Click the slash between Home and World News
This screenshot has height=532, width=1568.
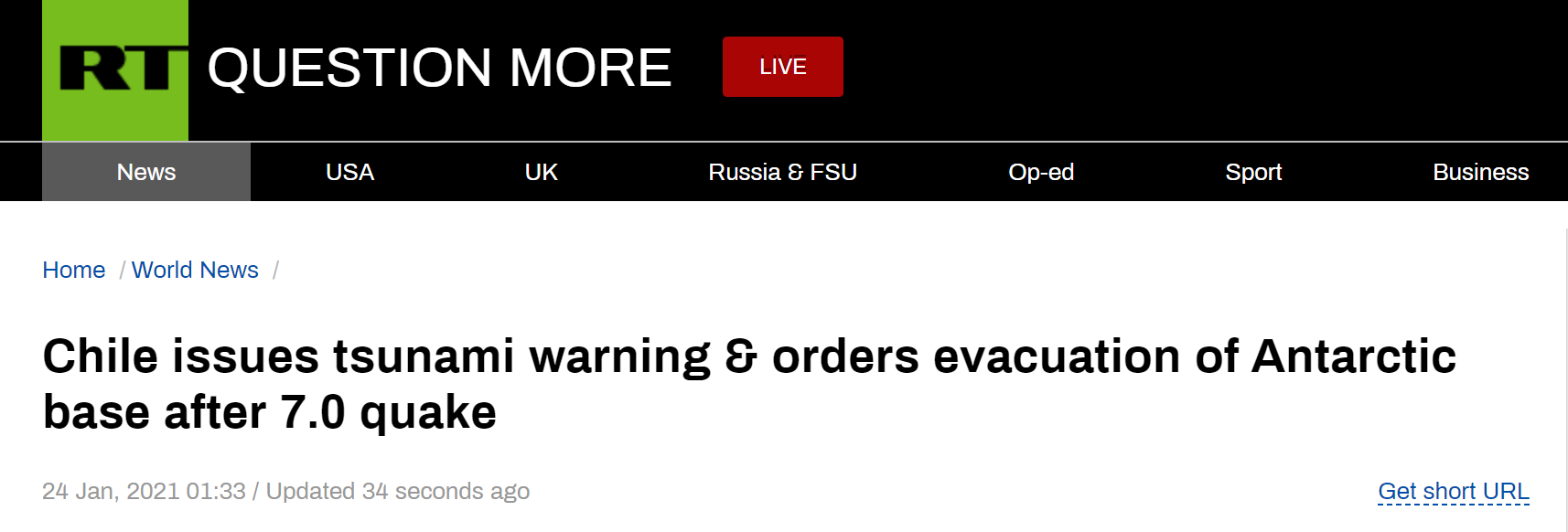point(122,271)
